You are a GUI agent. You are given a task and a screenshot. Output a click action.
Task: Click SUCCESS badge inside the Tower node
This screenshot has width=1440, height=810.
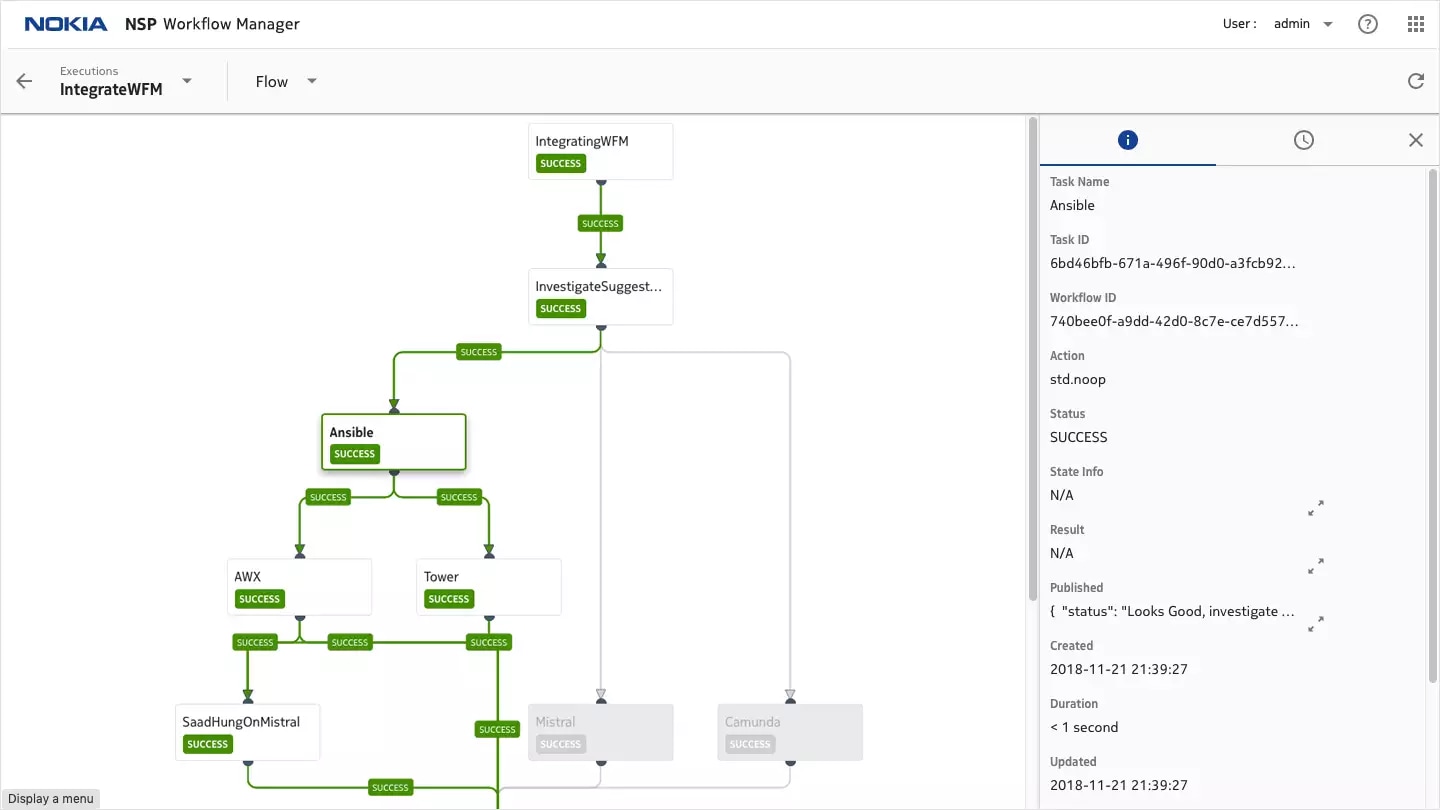tap(448, 599)
